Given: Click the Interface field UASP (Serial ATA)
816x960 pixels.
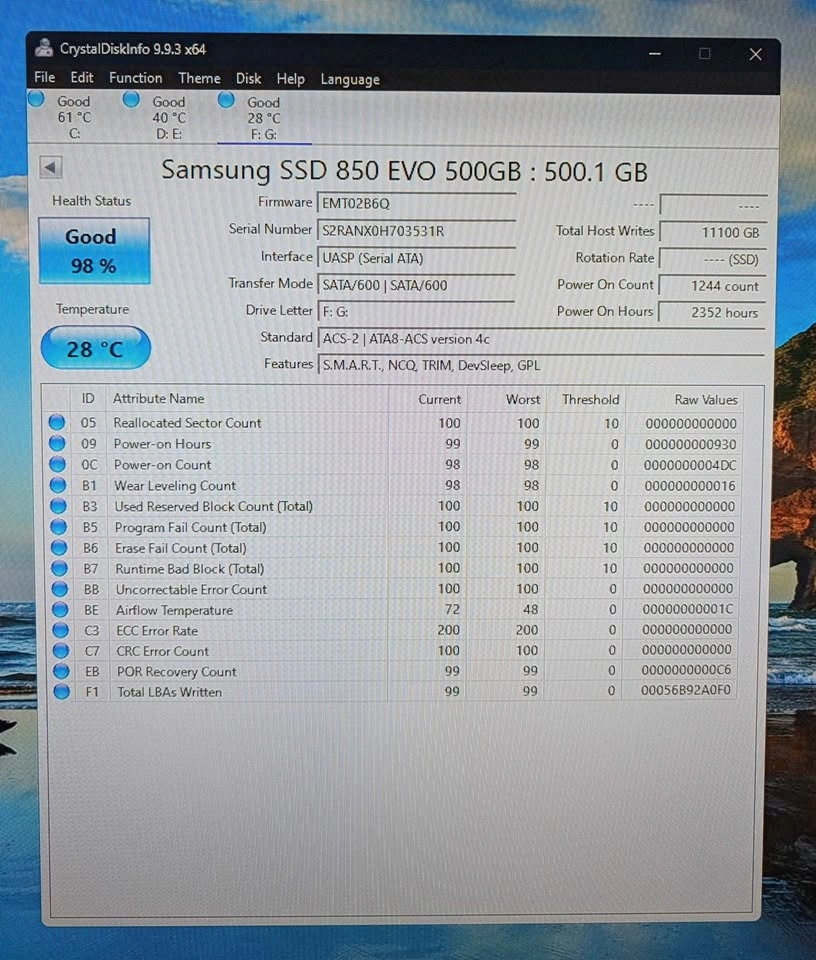Looking at the screenshot, I should pyautogui.click(x=416, y=258).
